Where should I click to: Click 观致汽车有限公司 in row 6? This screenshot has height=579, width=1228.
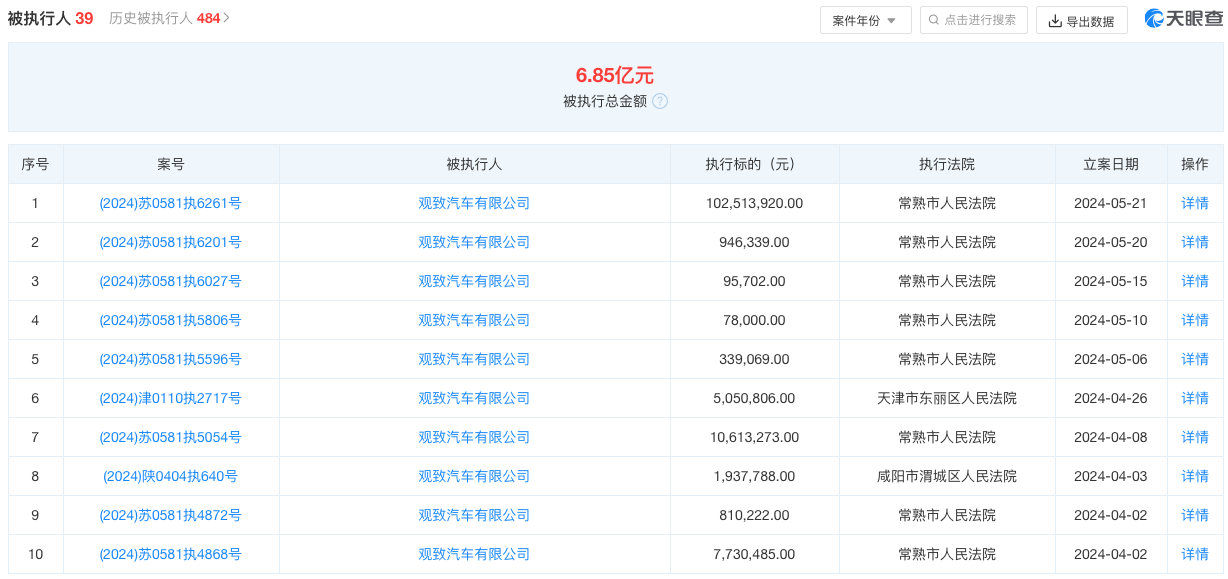474,398
